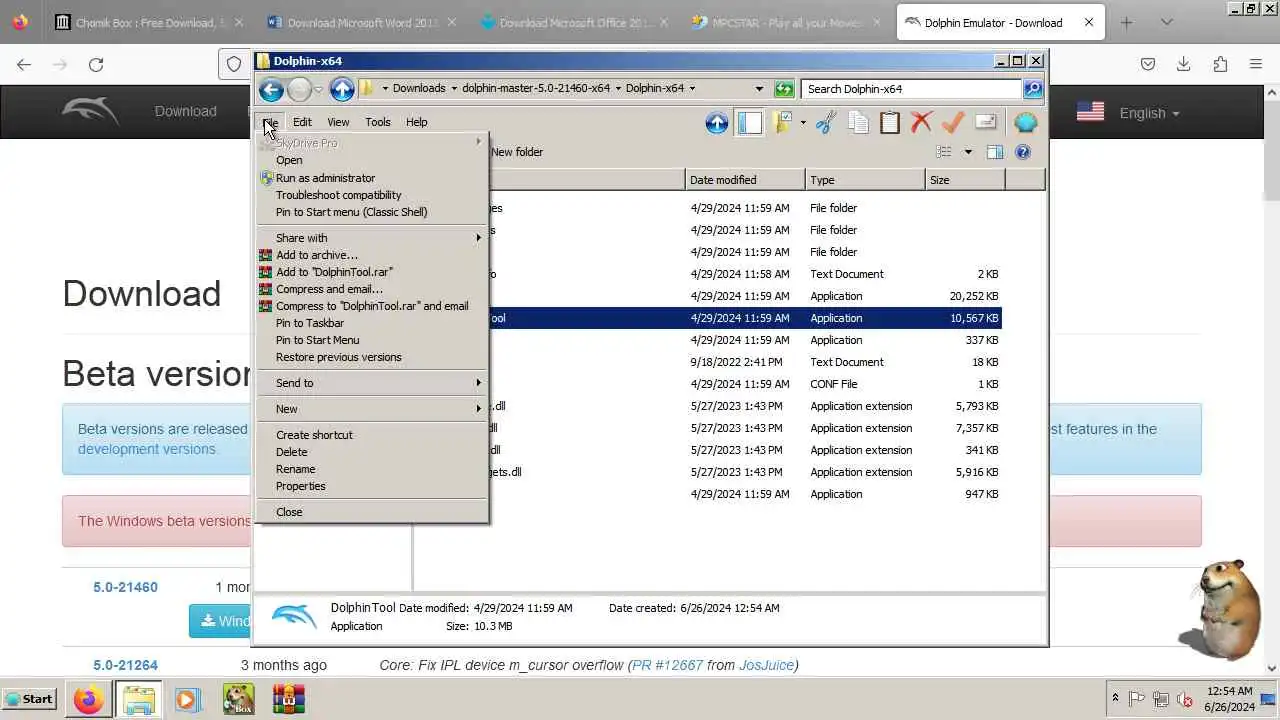Choose Troubleshoot compatibility
This screenshot has height=720, width=1280.
point(371,195)
